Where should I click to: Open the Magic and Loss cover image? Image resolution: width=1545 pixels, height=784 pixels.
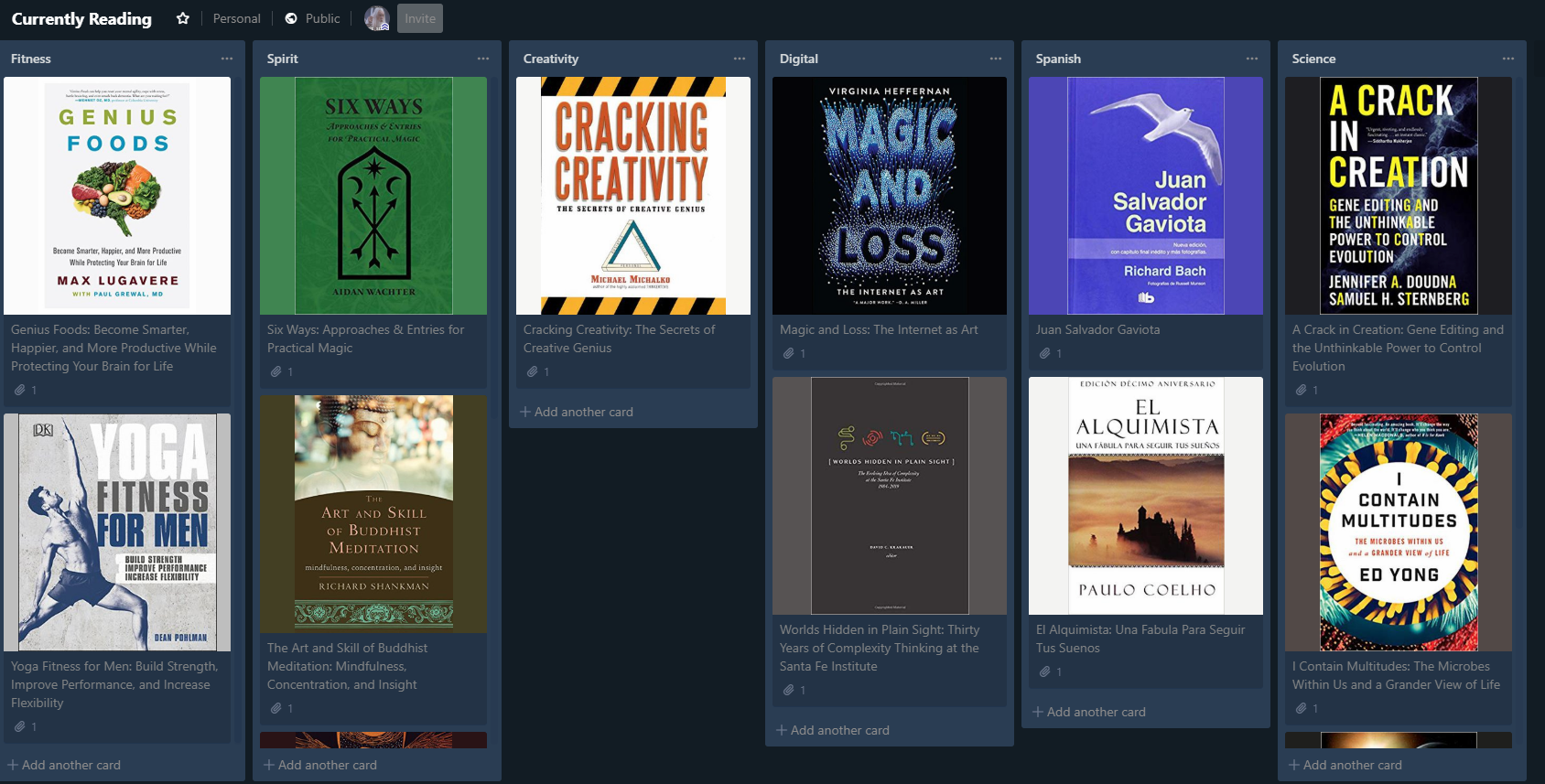tap(890, 196)
